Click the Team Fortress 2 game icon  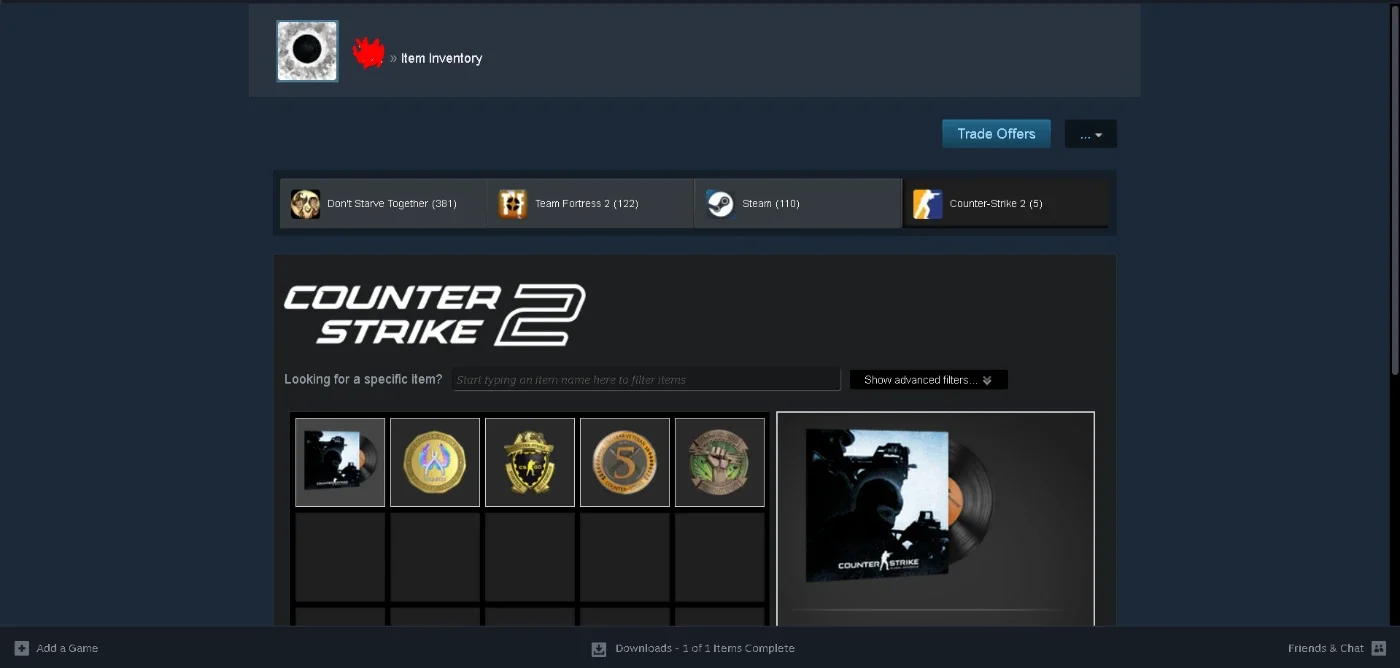[x=513, y=204]
